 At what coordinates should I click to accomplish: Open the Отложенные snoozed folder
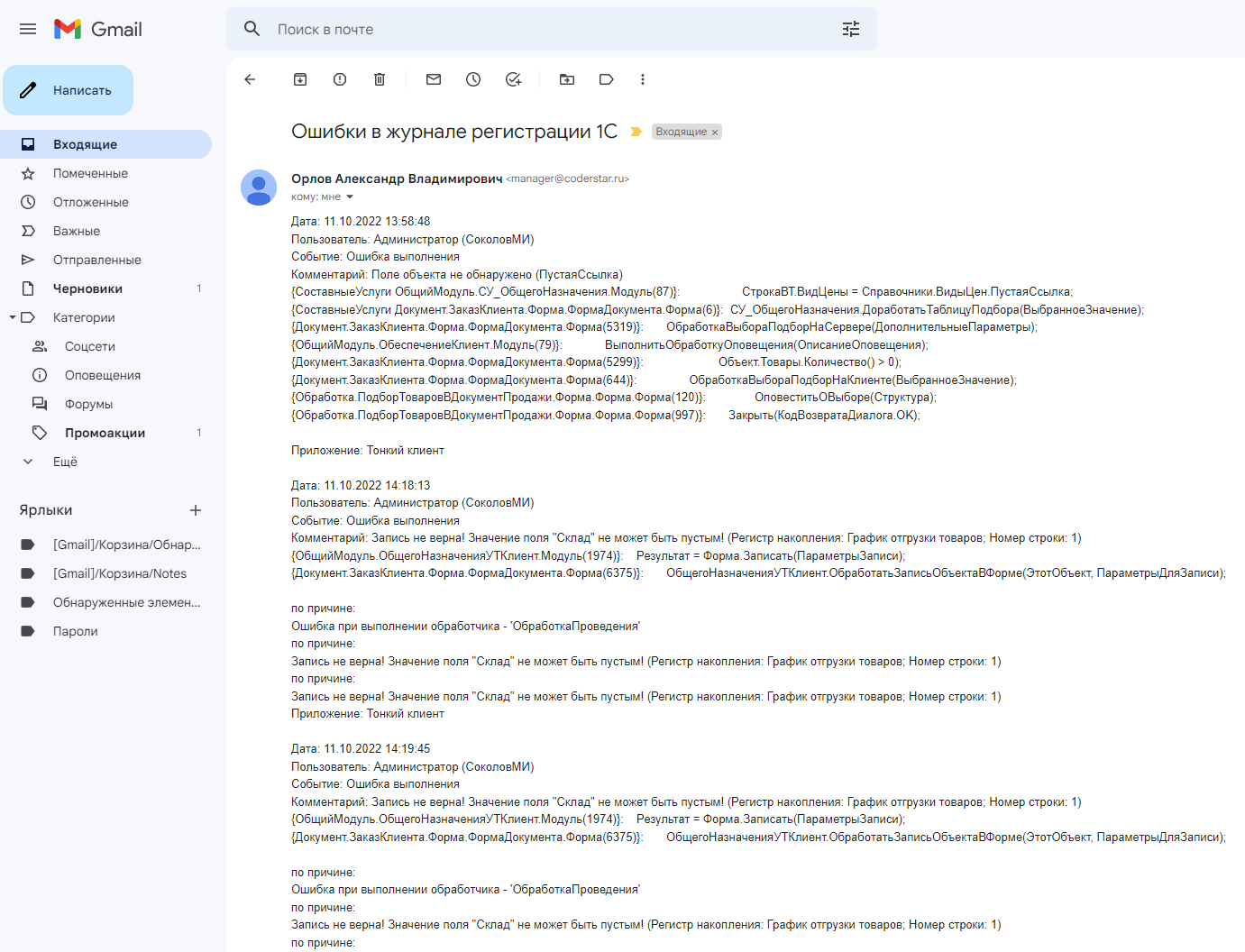pyautogui.click(x=105, y=202)
